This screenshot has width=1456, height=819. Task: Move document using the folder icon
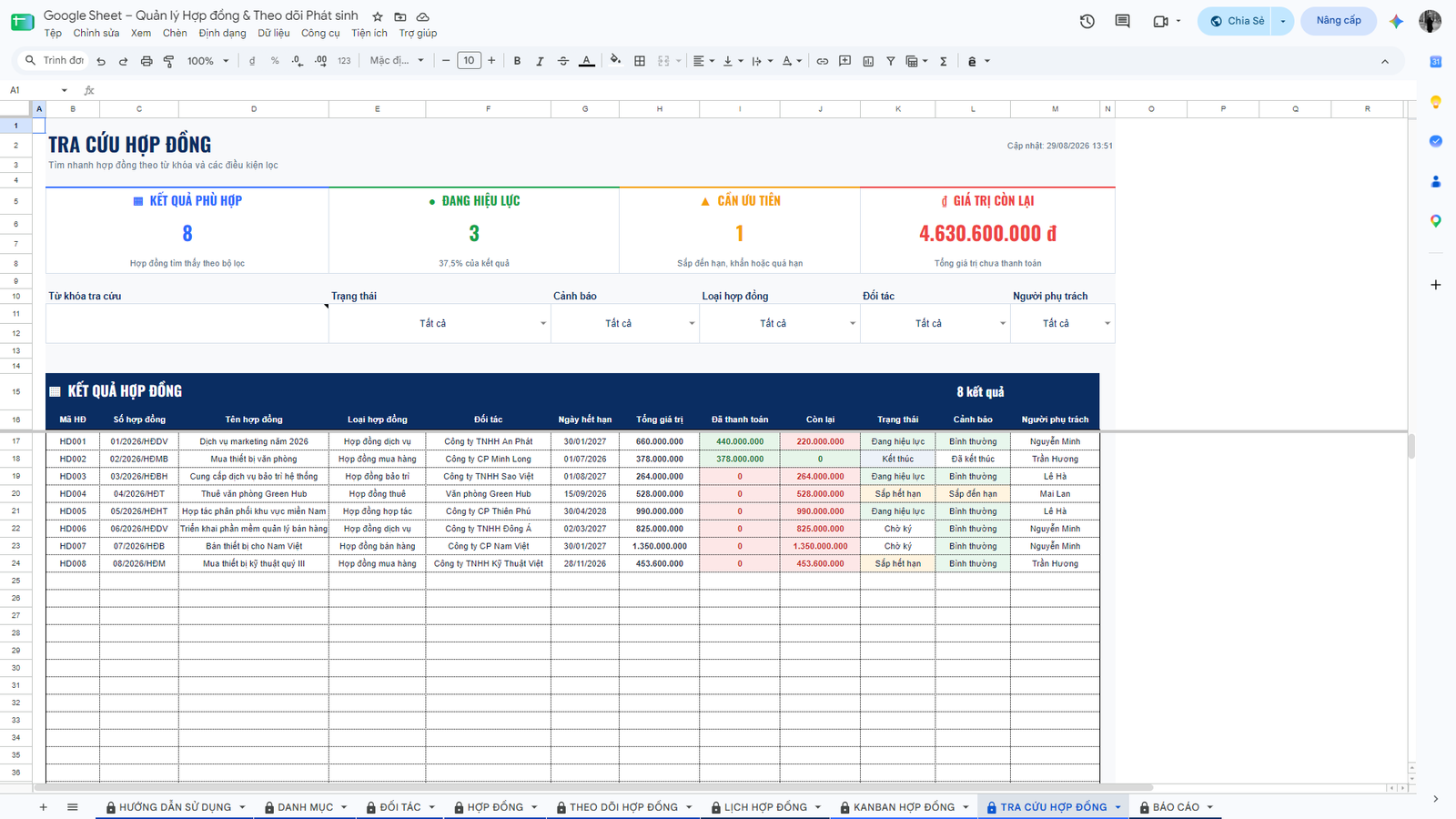click(x=400, y=16)
